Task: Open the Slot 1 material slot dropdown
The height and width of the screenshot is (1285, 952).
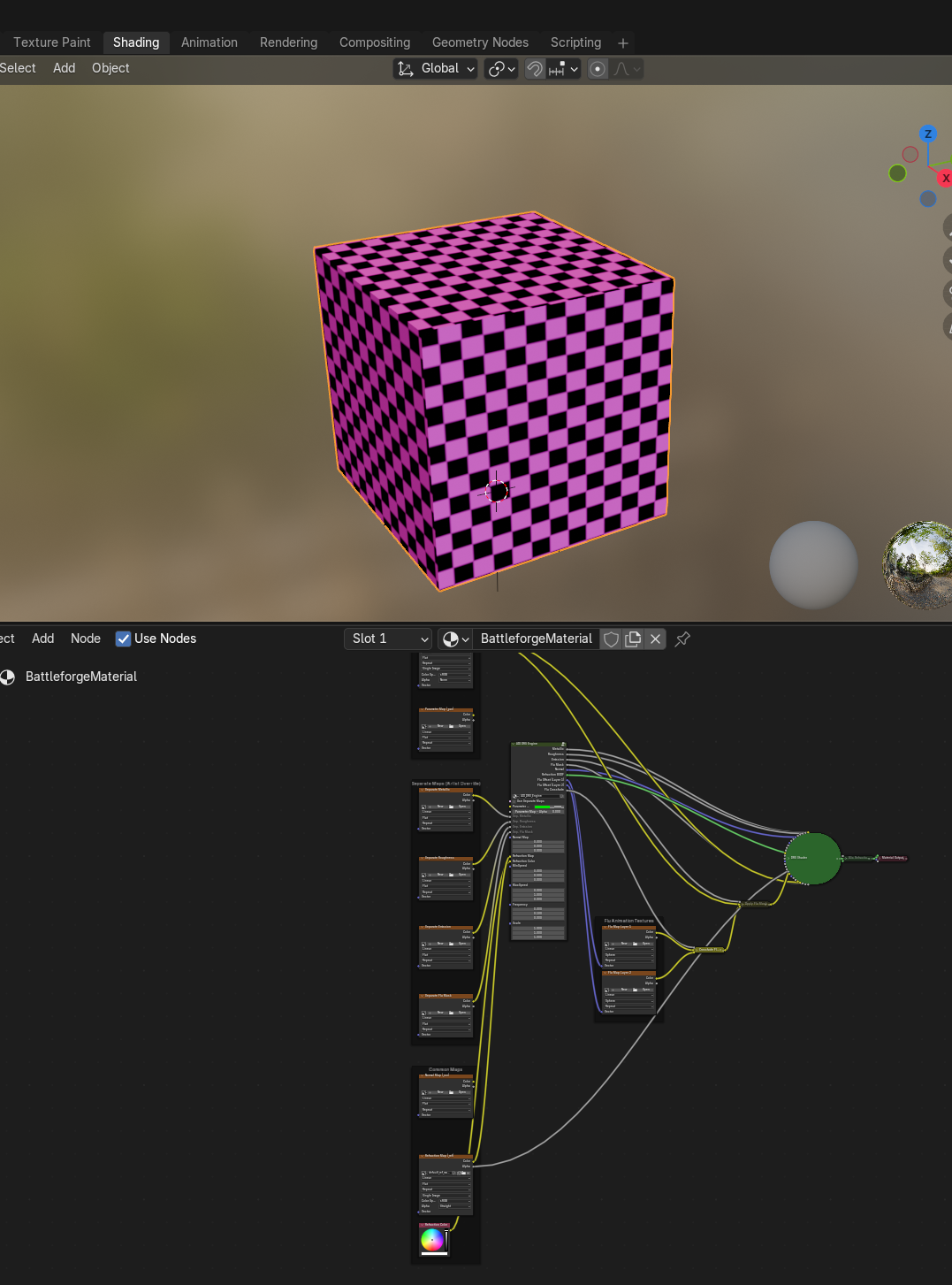Action: click(387, 639)
